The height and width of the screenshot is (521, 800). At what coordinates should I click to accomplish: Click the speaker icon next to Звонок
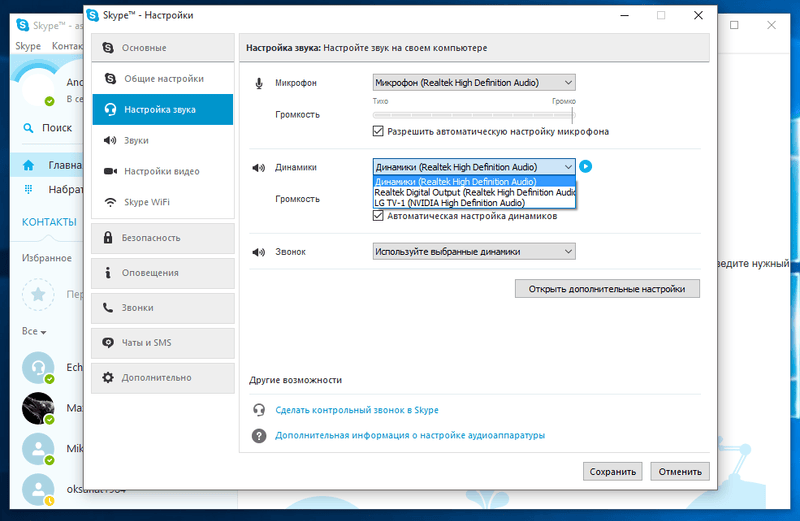259,252
